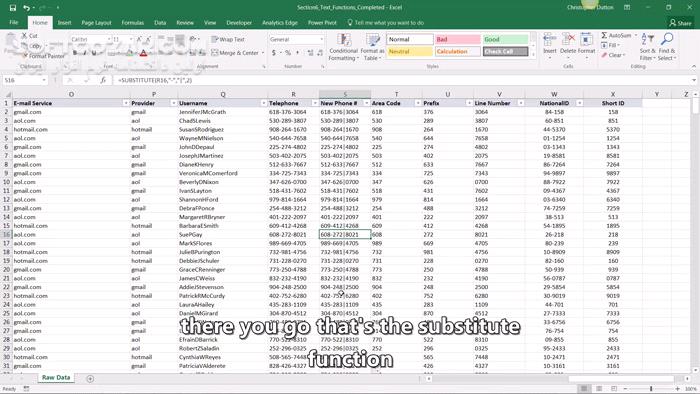Image resolution: width=700 pixels, height=394 pixels.
Task: Click the New Sheet plus icon
Action: coord(90,379)
